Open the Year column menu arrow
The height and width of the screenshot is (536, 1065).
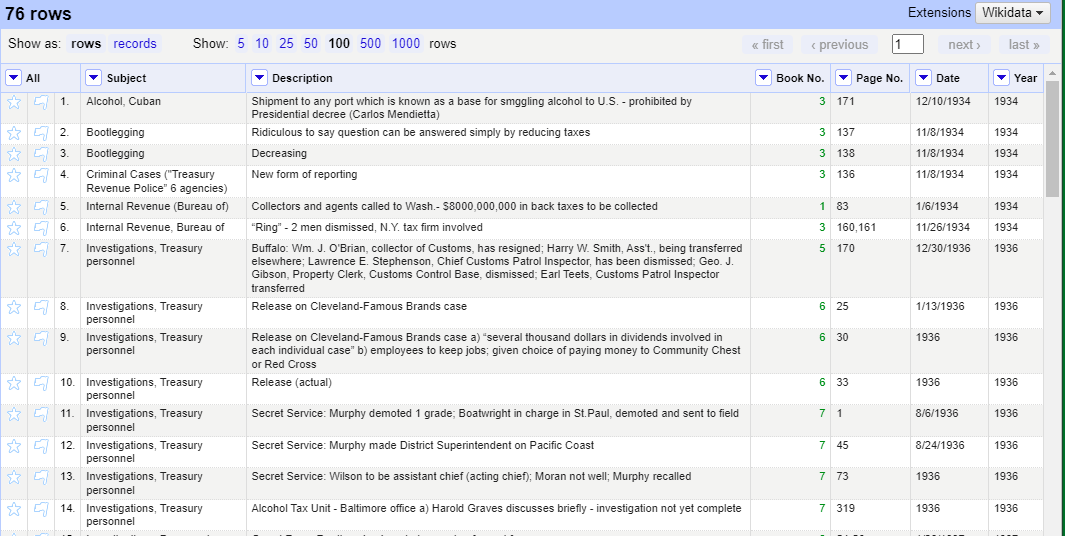click(1000, 78)
